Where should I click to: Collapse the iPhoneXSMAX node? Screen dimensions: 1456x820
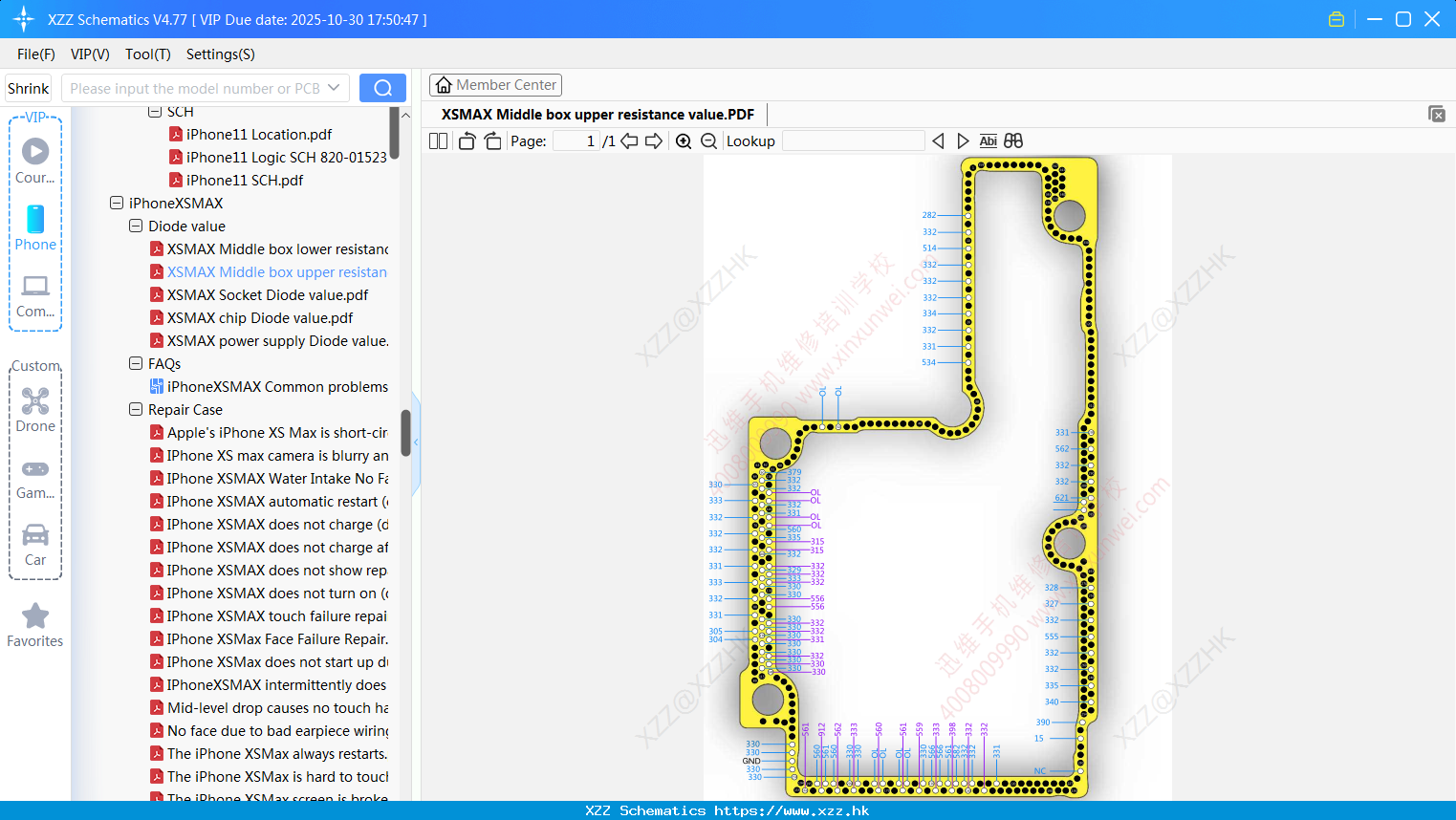point(117,204)
